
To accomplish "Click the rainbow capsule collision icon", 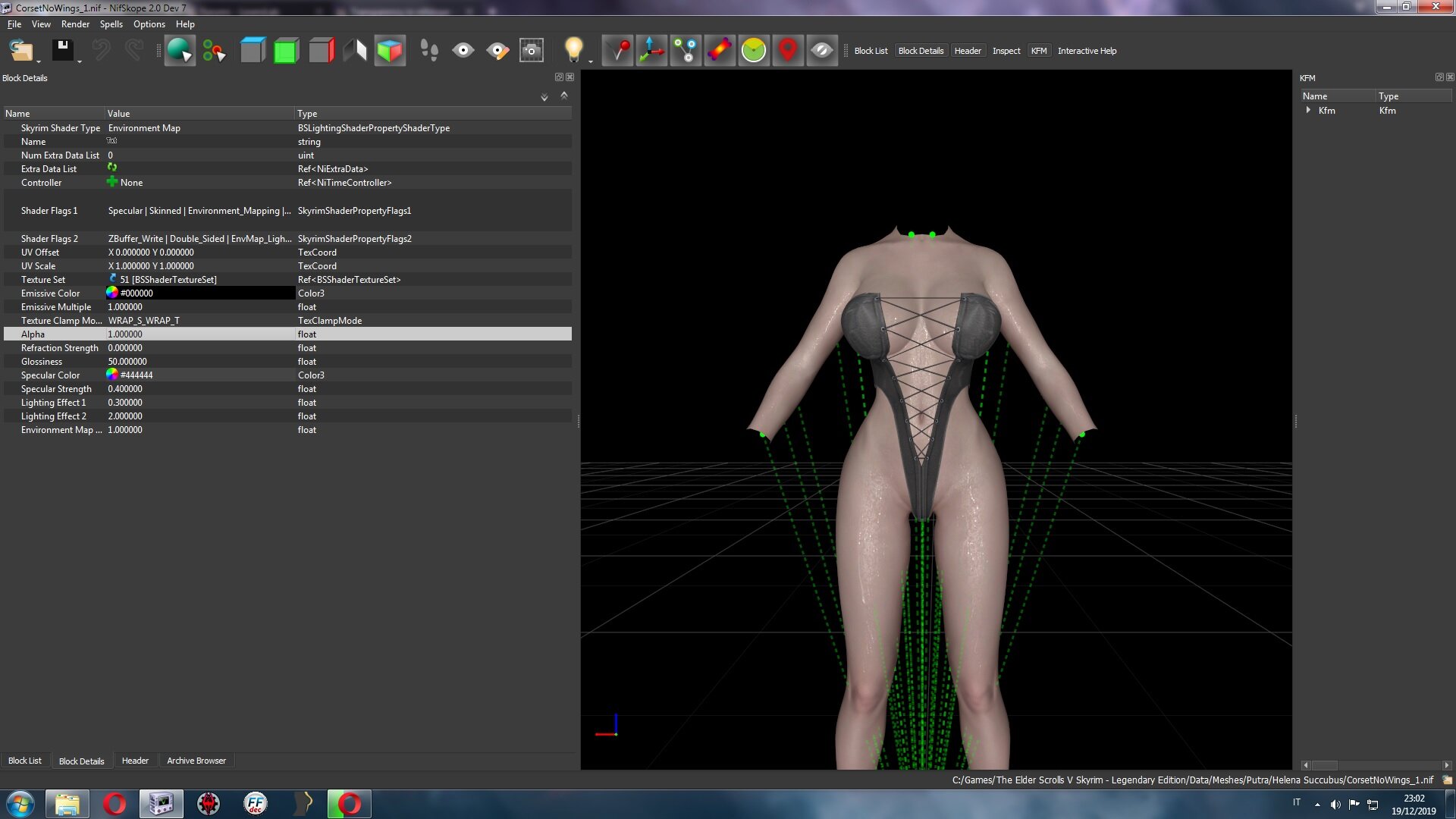I will point(720,51).
